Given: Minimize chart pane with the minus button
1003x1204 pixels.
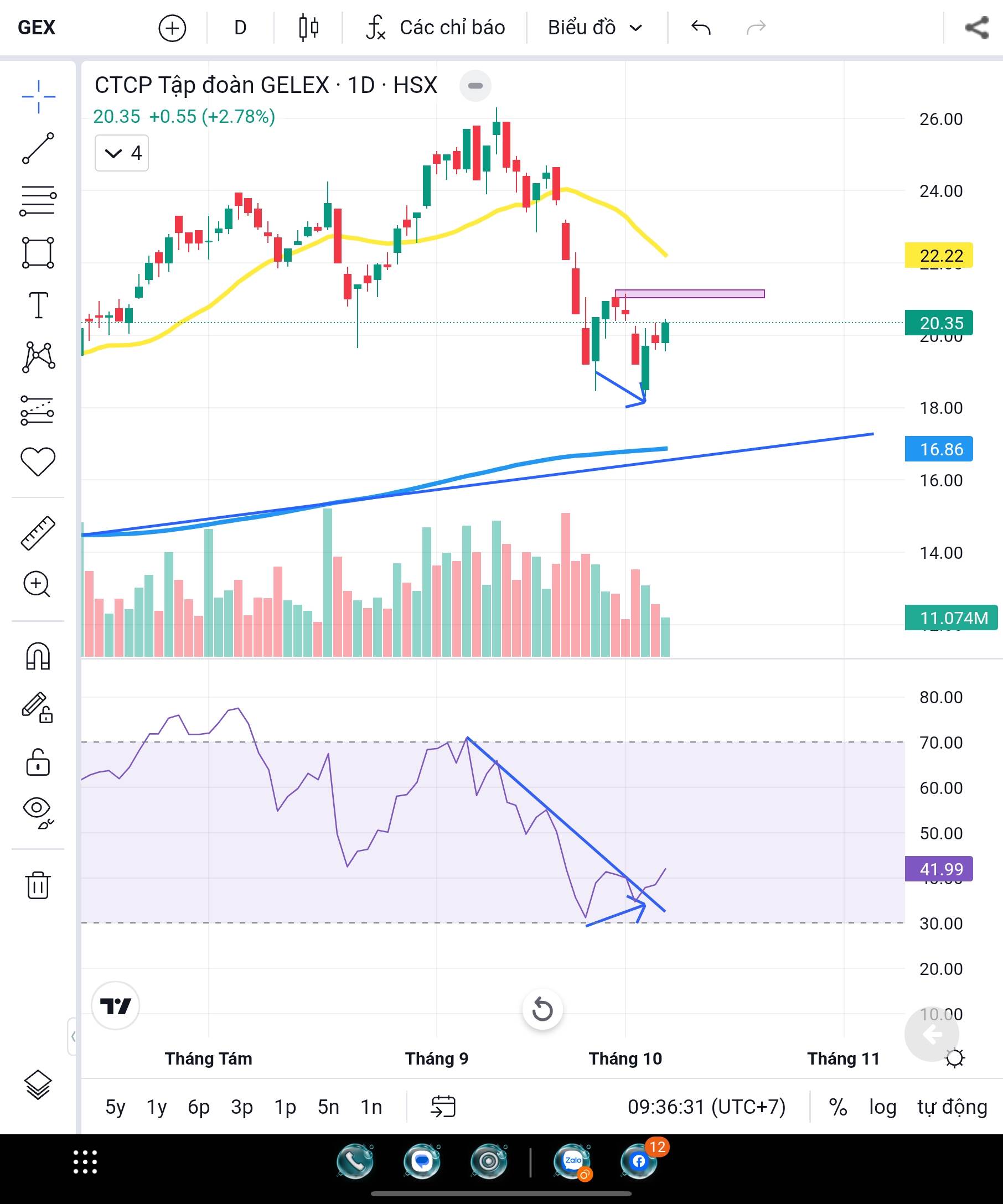Looking at the screenshot, I should pyautogui.click(x=475, y=86).
